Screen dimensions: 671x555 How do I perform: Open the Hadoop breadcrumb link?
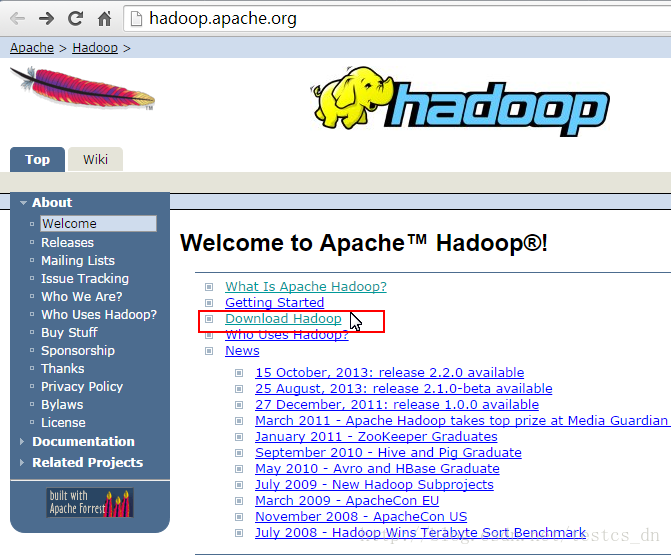click(95, 47)
